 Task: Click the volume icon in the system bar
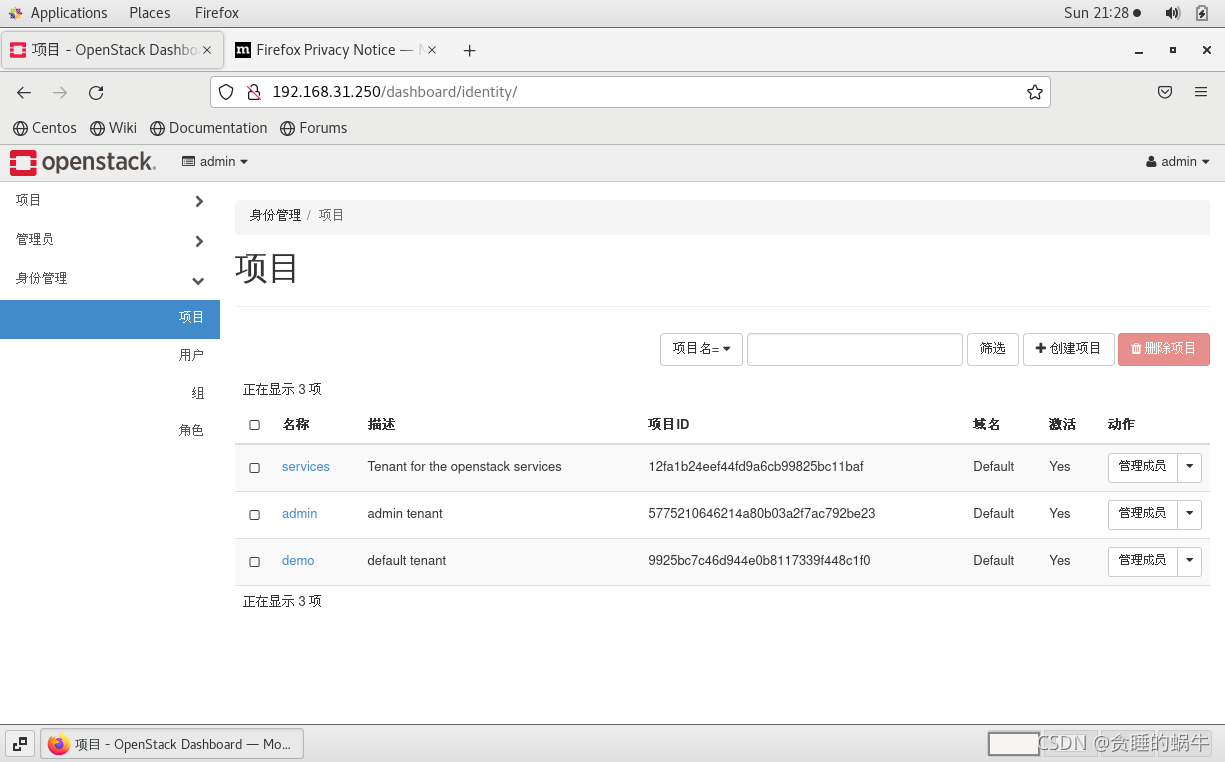(x=1172, y=13)
